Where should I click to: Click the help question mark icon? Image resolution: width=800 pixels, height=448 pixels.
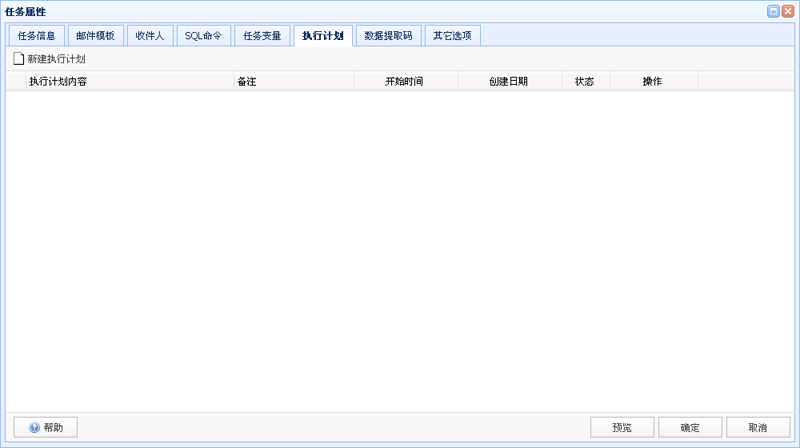[34, 427]
